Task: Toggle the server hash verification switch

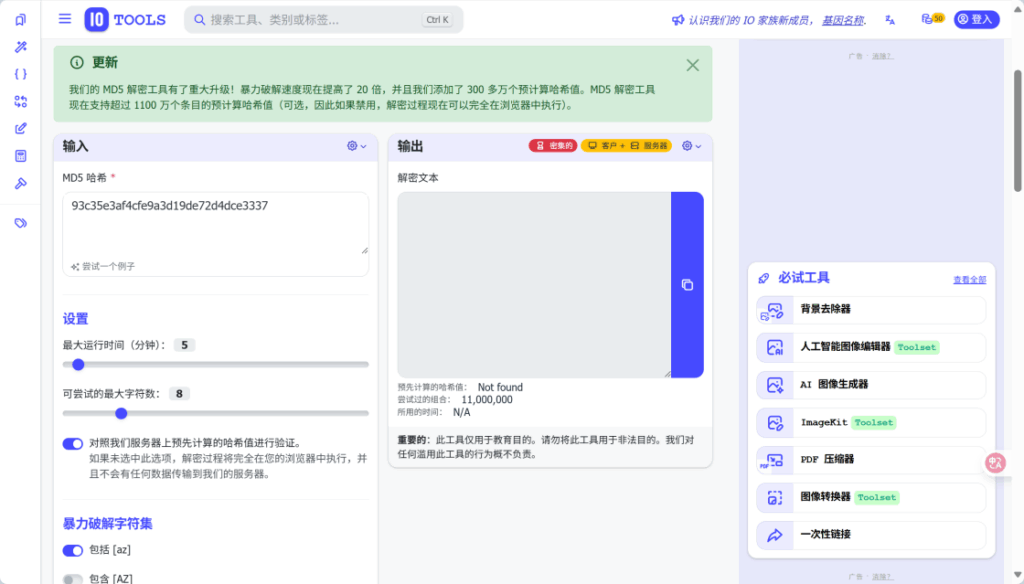Action: point(72,443)
